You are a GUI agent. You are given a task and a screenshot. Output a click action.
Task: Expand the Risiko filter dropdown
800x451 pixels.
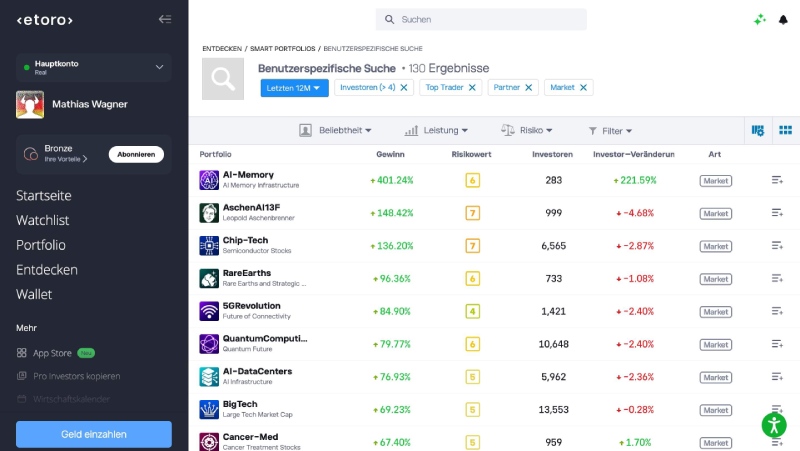point(527,131)
